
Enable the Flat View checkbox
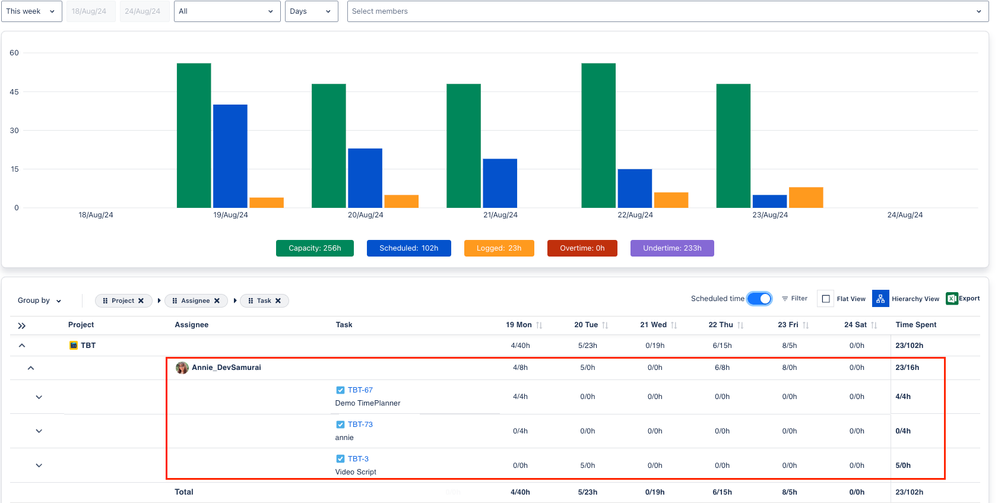[826, 299]
